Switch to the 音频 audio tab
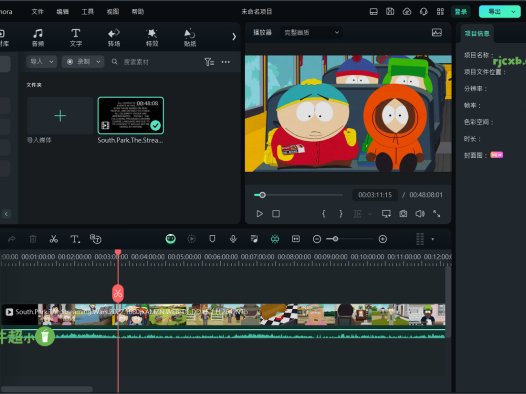The height and width of the screenshot is (394, 526). pyautogui.click(x=38, y=38)
